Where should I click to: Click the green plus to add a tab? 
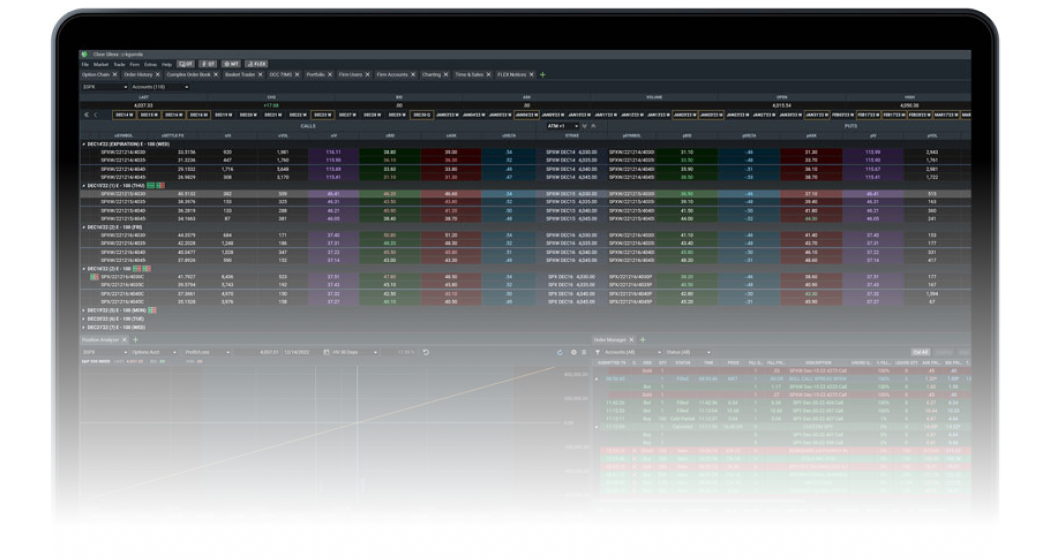click(x=543, y=75)
